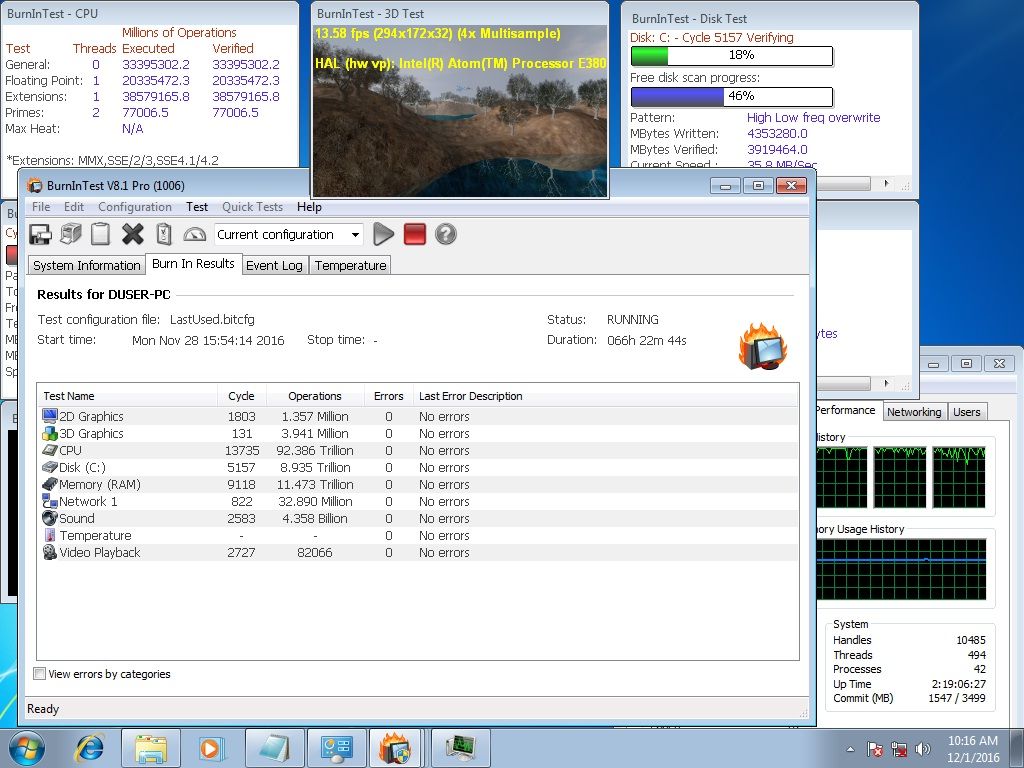Click the save results disk icon

coord(40,234)
